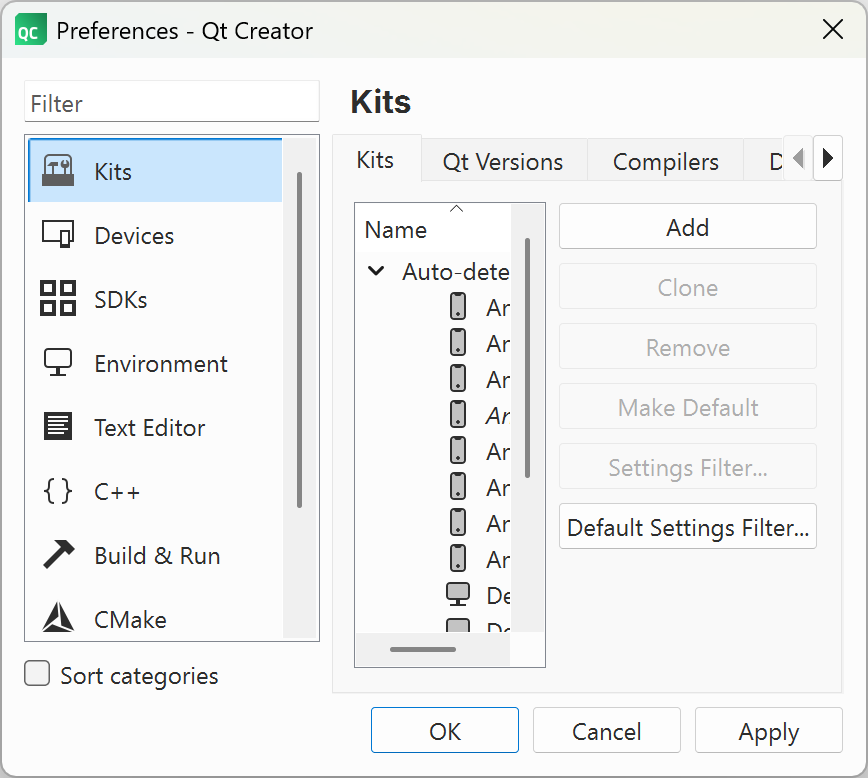This screenshot has height=778, width=868.
Task: Collapse the Auto-detected kits group
Action: (x=376, y=271)
